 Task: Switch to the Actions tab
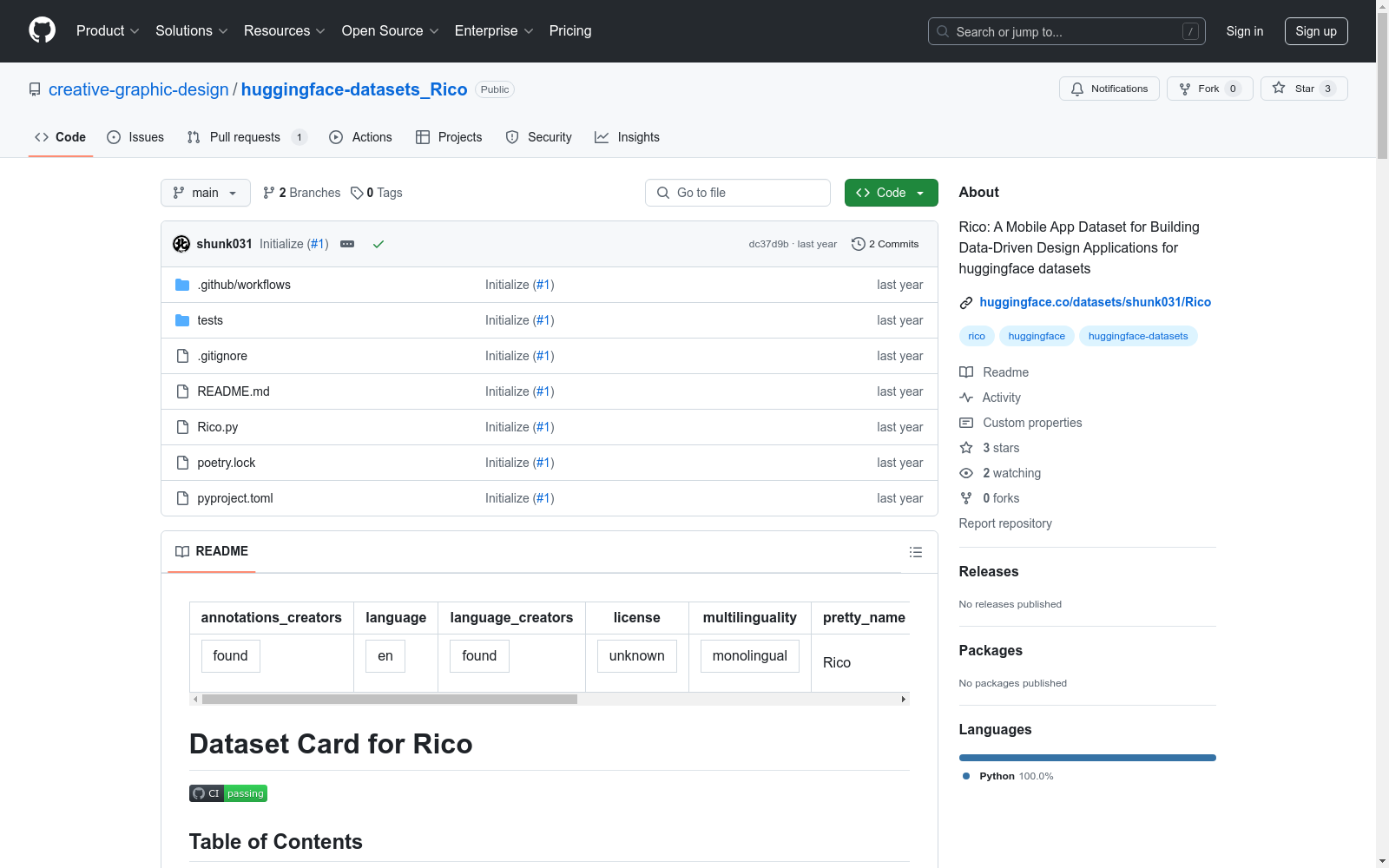[361, 137]
